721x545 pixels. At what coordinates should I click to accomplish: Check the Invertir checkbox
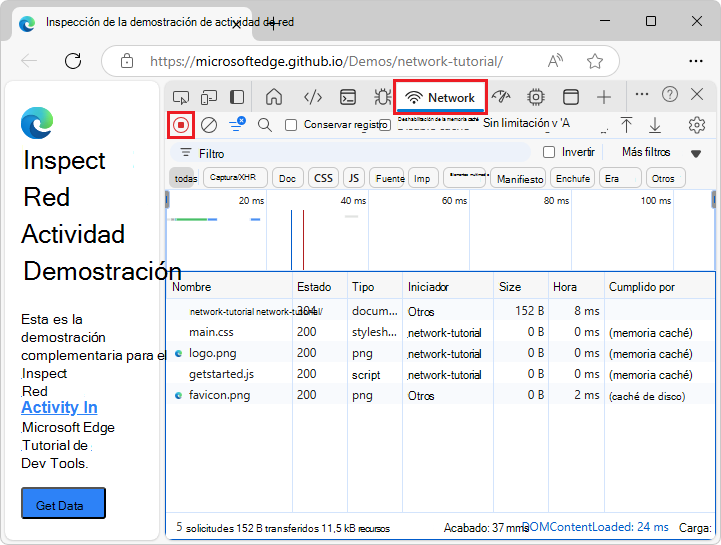click(x=548, y=152)
